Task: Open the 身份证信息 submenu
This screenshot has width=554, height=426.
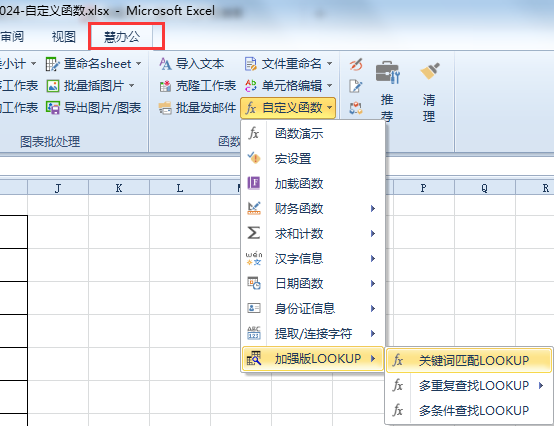Action: (312, 308)
